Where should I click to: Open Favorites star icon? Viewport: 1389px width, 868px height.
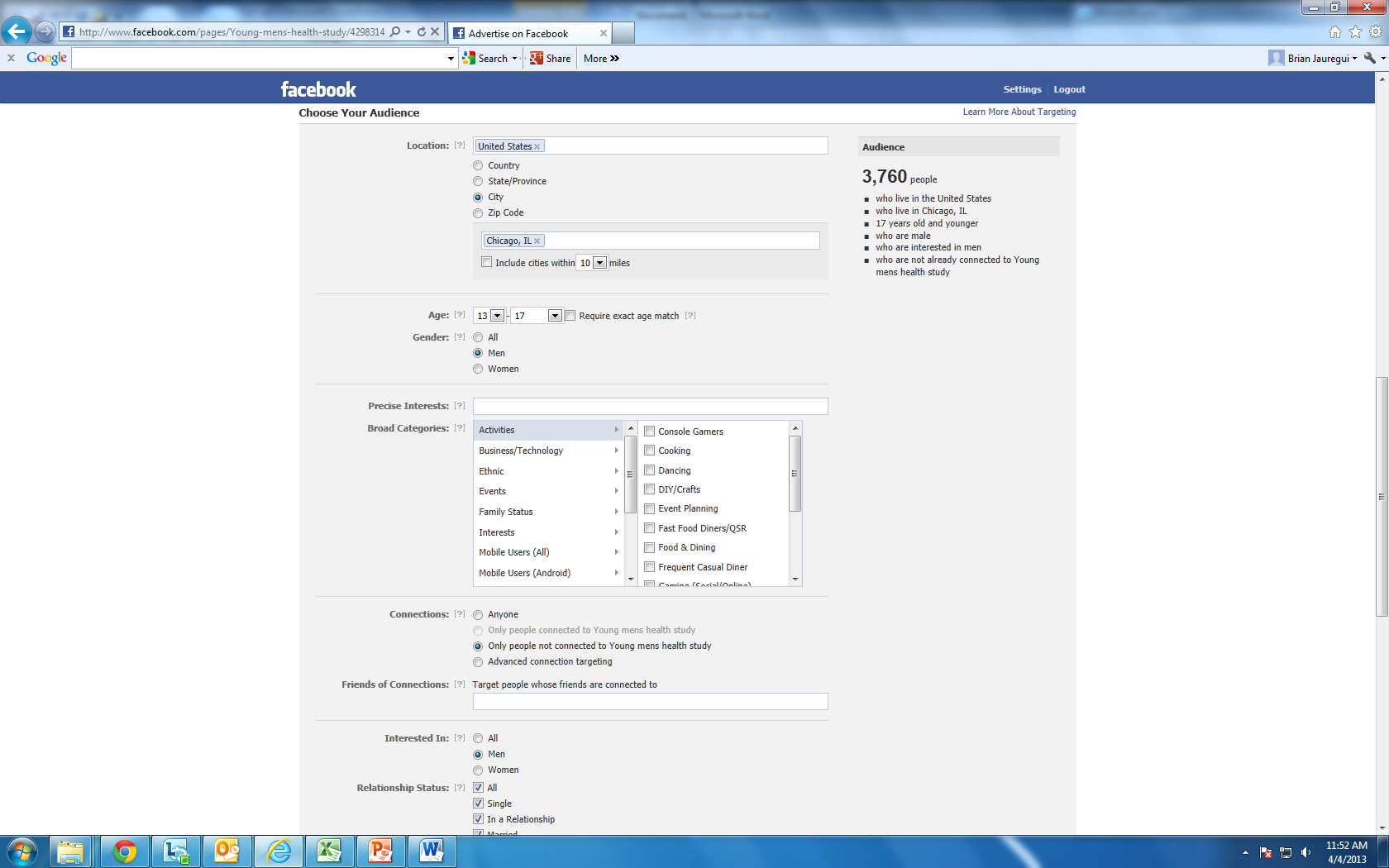coord(1355,32)
